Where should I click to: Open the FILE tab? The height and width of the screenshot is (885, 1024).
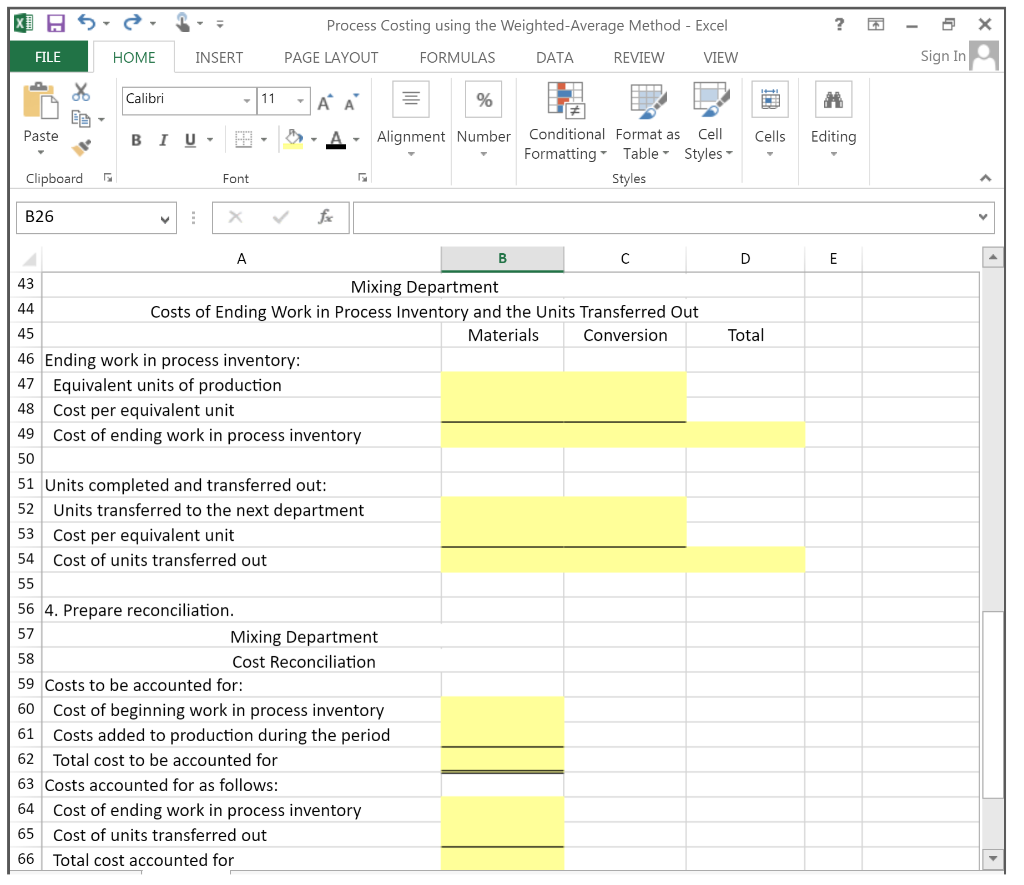point(48,57)
